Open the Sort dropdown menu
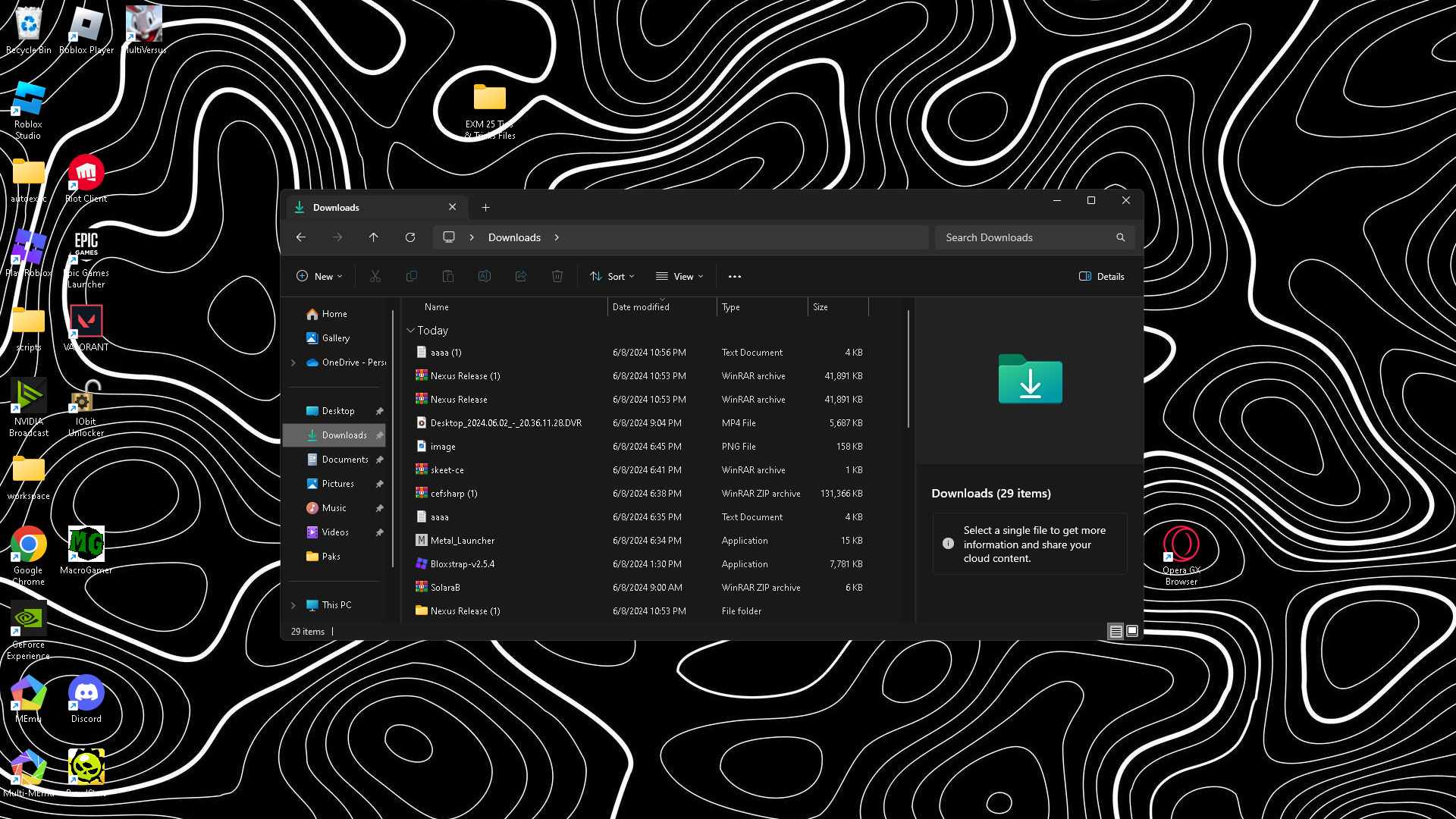The width and height of the screenshot is (1456, 819). 612,277
